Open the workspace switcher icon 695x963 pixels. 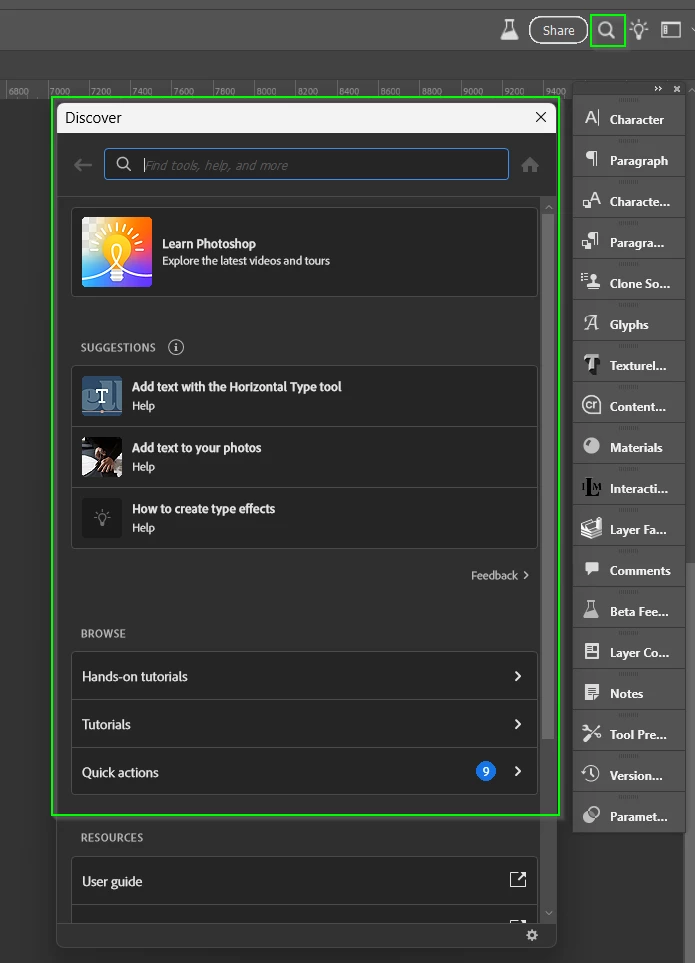coord(670,29)
